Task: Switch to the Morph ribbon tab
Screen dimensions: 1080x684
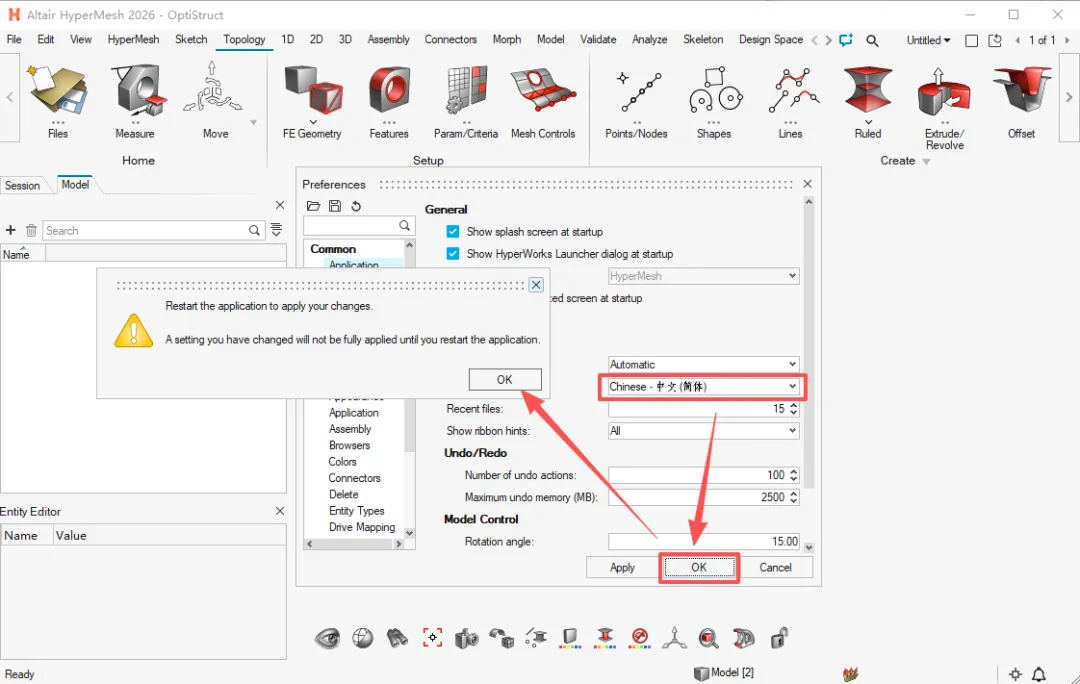Action: coord(507,39)
